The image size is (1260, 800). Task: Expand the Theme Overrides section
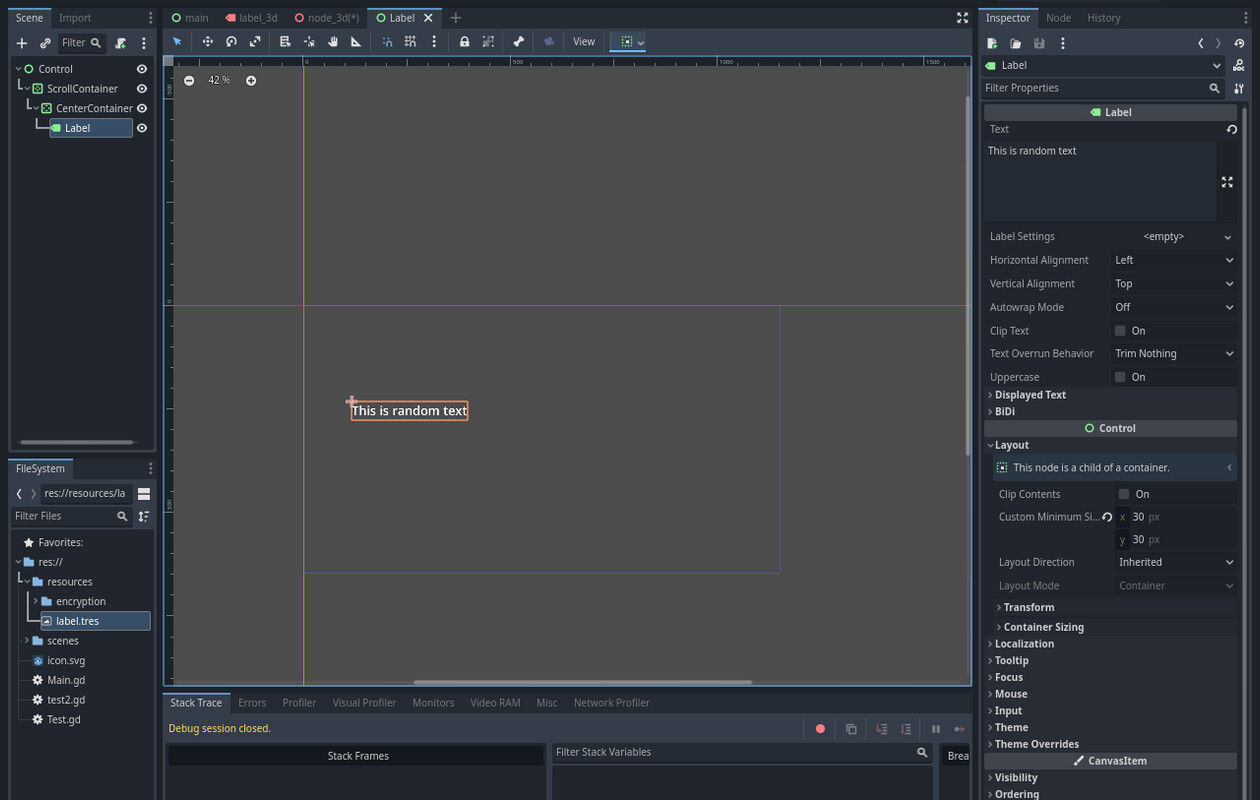pyautogui.click(x=1036, y=744)
